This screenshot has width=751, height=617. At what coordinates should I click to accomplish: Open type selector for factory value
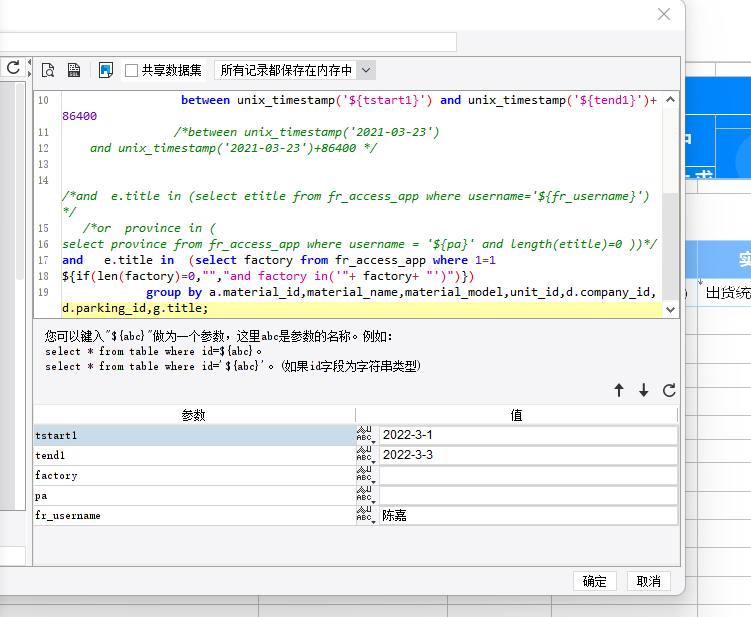pos(366,475)
